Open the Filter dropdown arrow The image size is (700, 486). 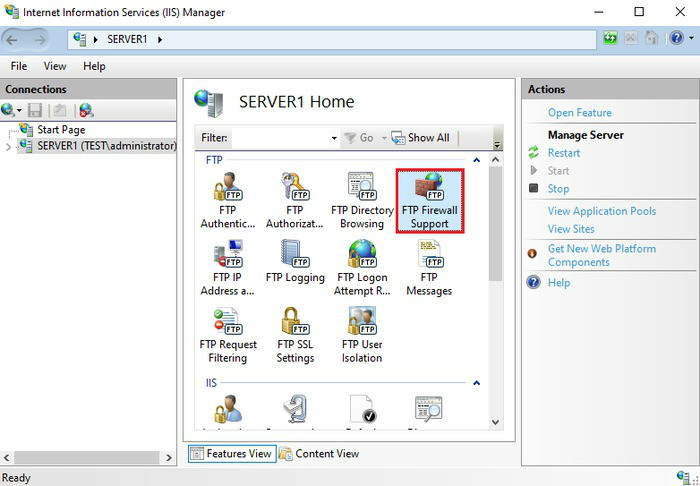click(334, 138)
